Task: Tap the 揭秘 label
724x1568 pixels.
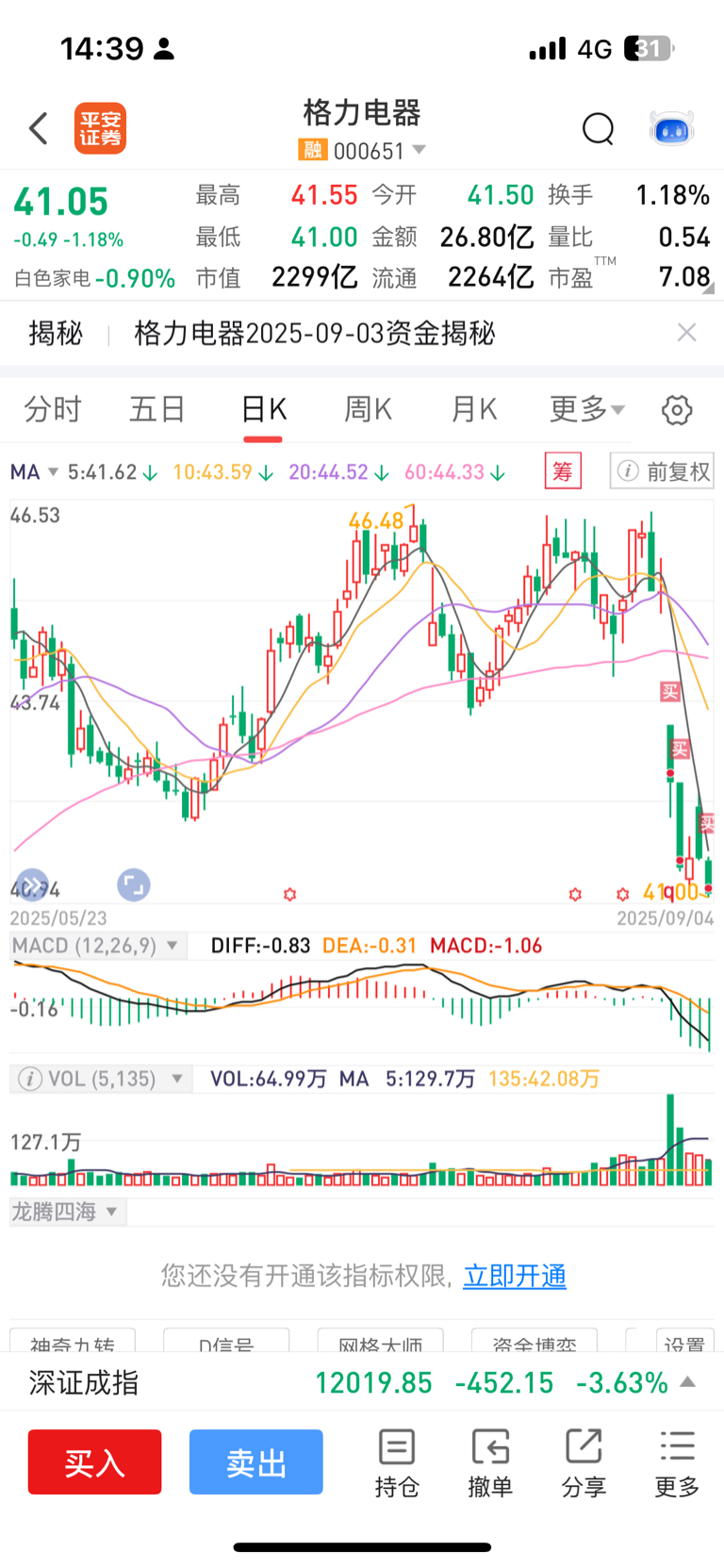Action: [56, 333]
